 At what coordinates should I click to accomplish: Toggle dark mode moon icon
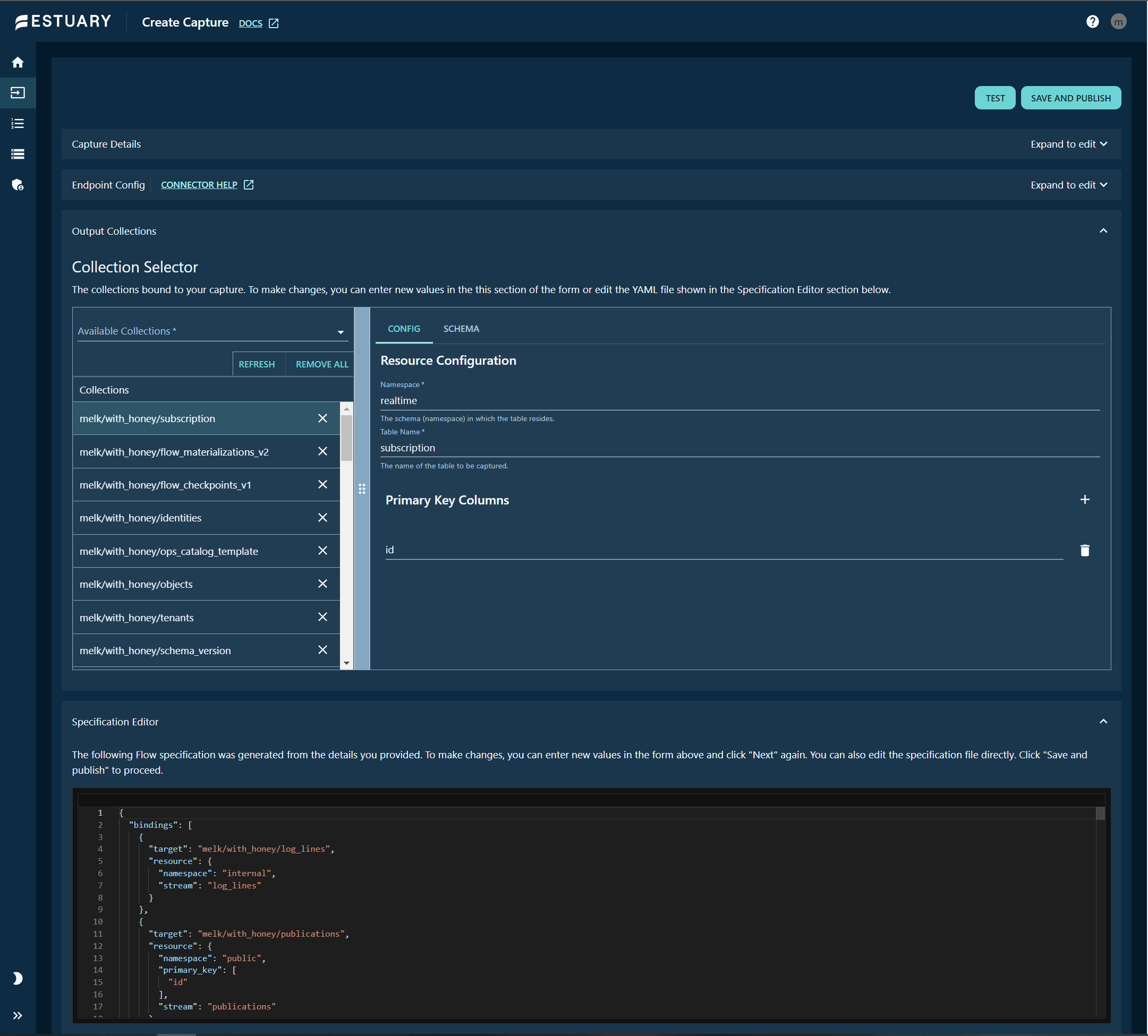[x=18, y=978]
